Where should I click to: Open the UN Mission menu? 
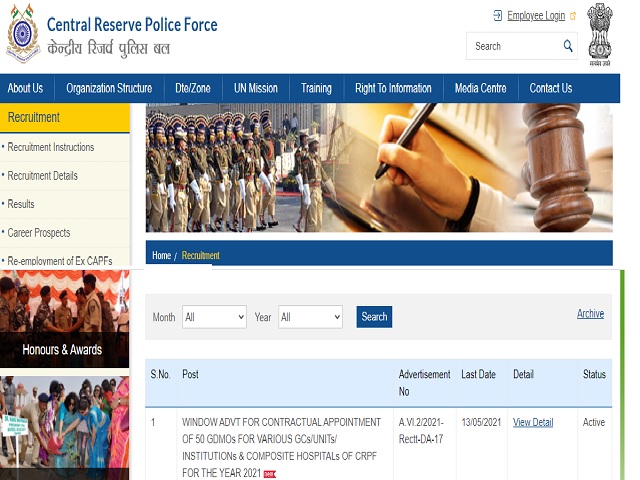click(256, 88)
